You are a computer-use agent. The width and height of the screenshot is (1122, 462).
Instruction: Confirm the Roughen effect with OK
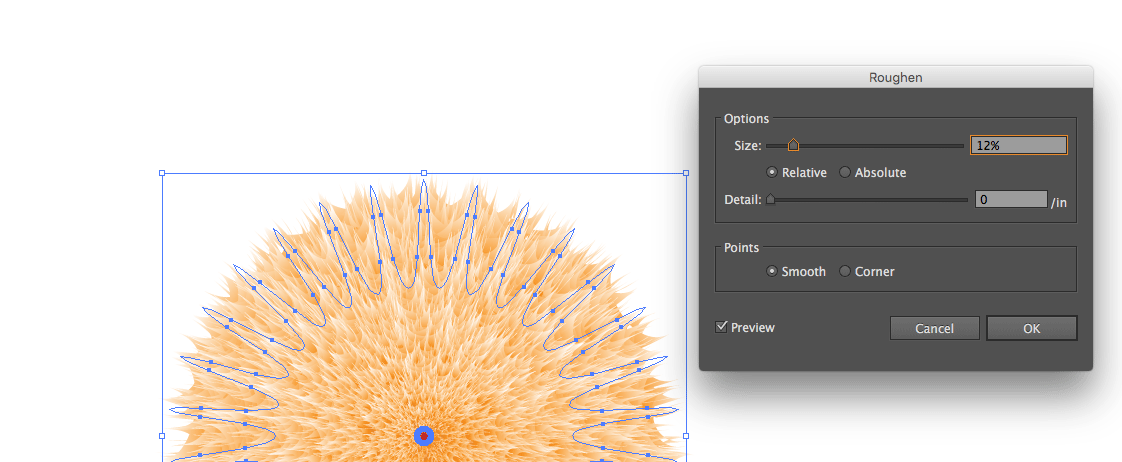tap(1031, 328)
